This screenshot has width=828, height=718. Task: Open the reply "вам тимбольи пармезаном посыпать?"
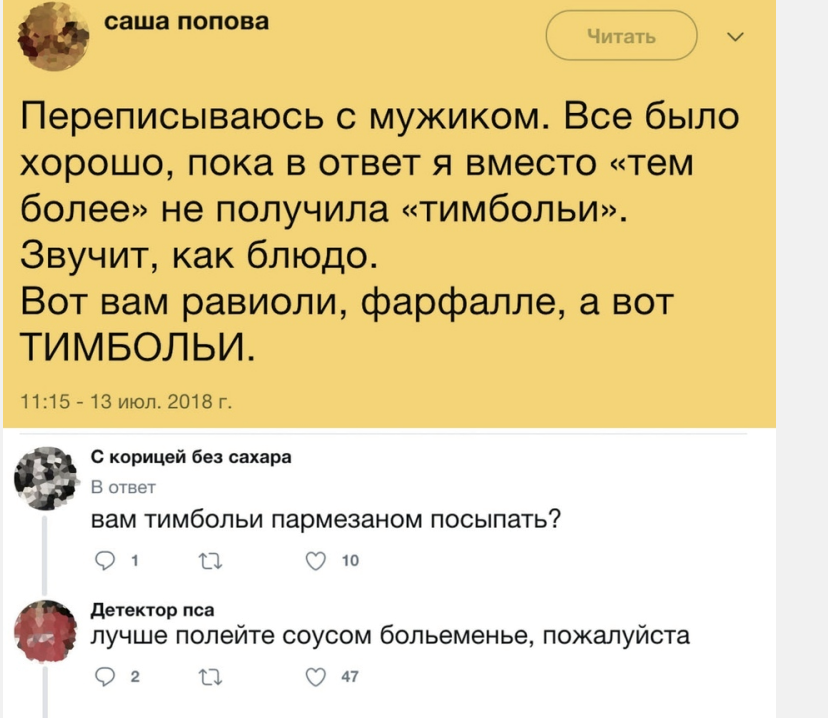(x=324, y=520)
